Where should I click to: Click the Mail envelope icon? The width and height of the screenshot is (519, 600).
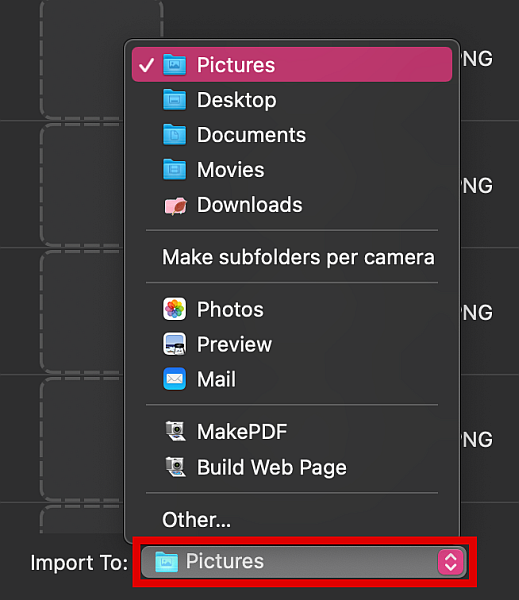(x=175, y=379)
